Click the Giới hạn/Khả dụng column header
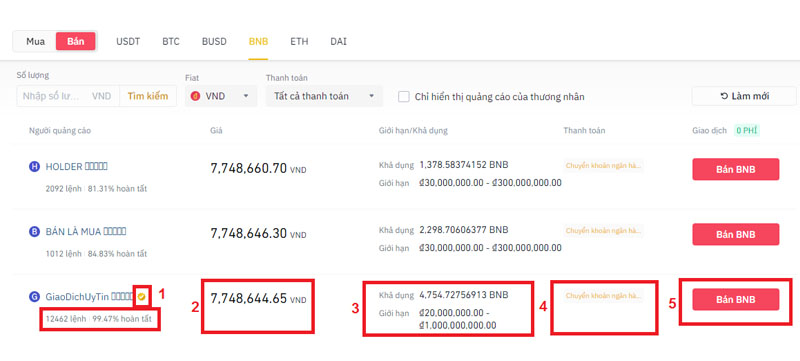 tap(413, 131)
